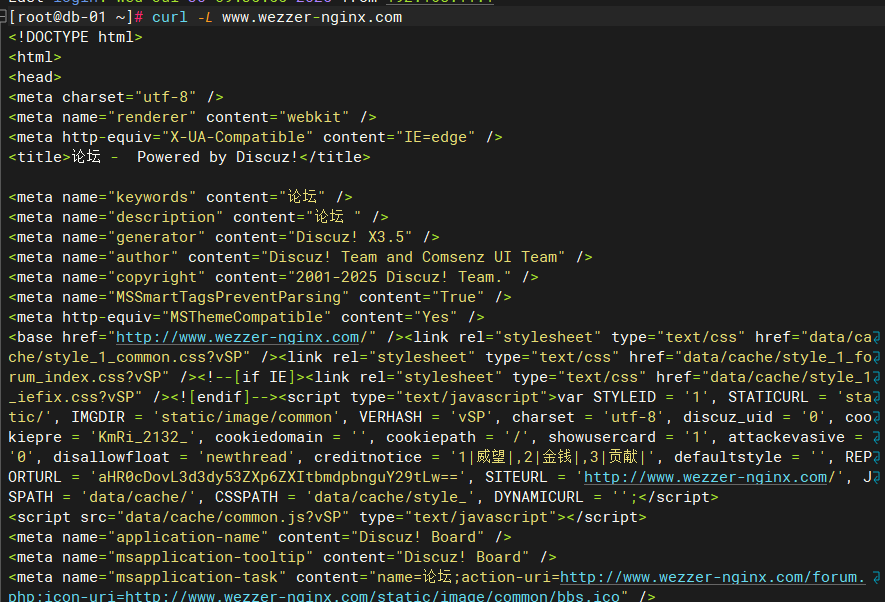Click the 'CSSPATH' variable name
Screen dimensions: 885x602
(x=247, y=497)
